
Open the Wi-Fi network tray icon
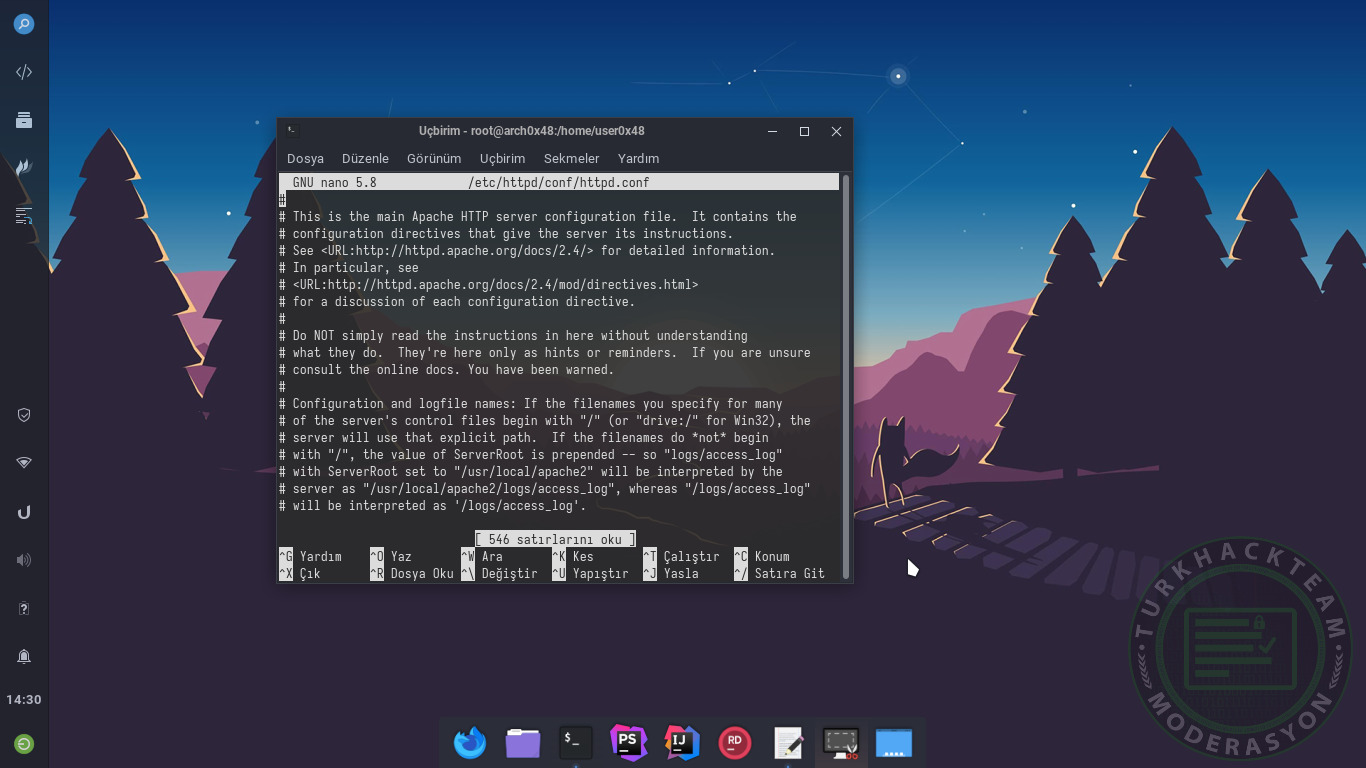coord(24,463)
